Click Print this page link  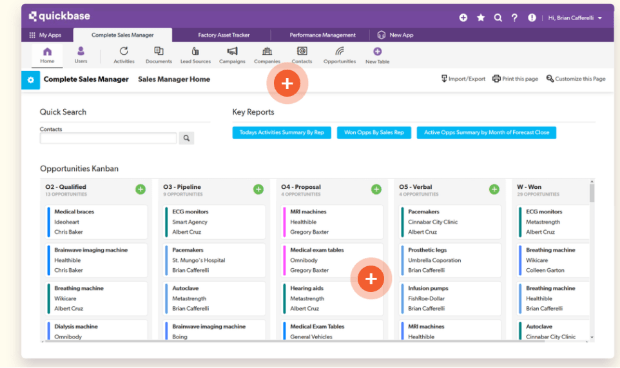(x=515, y=79)
